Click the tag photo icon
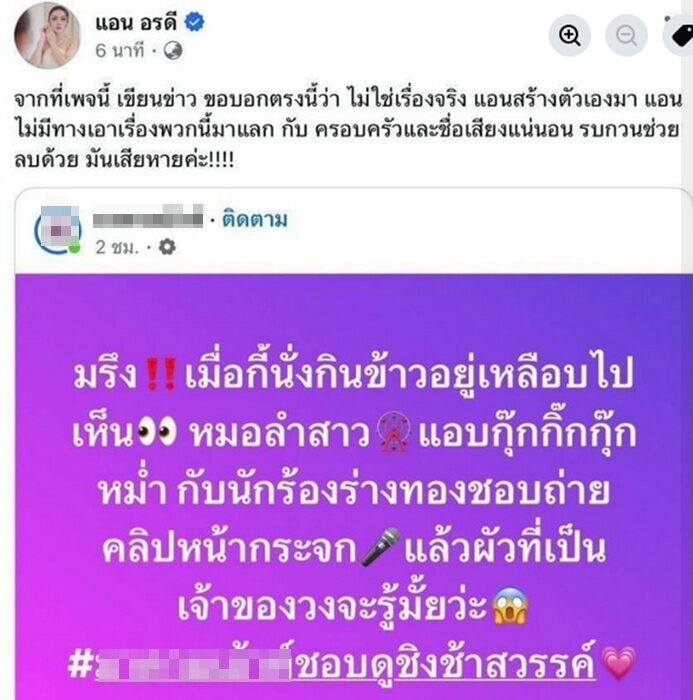This screenshot has height=700, width=693. pos(680,35)
